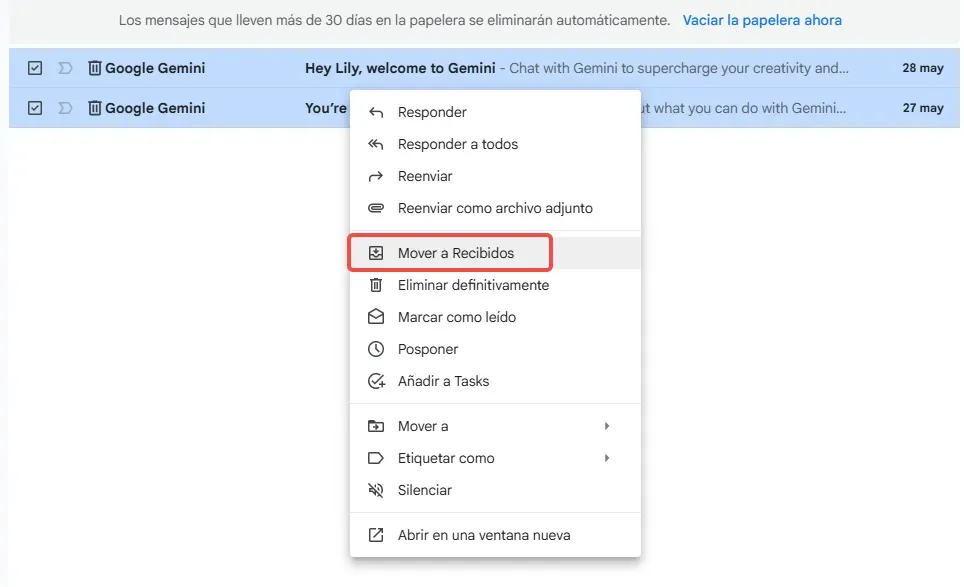964x587 pixels.
Task: Click the folder icon beside Mover a
Action: [376, 426]
